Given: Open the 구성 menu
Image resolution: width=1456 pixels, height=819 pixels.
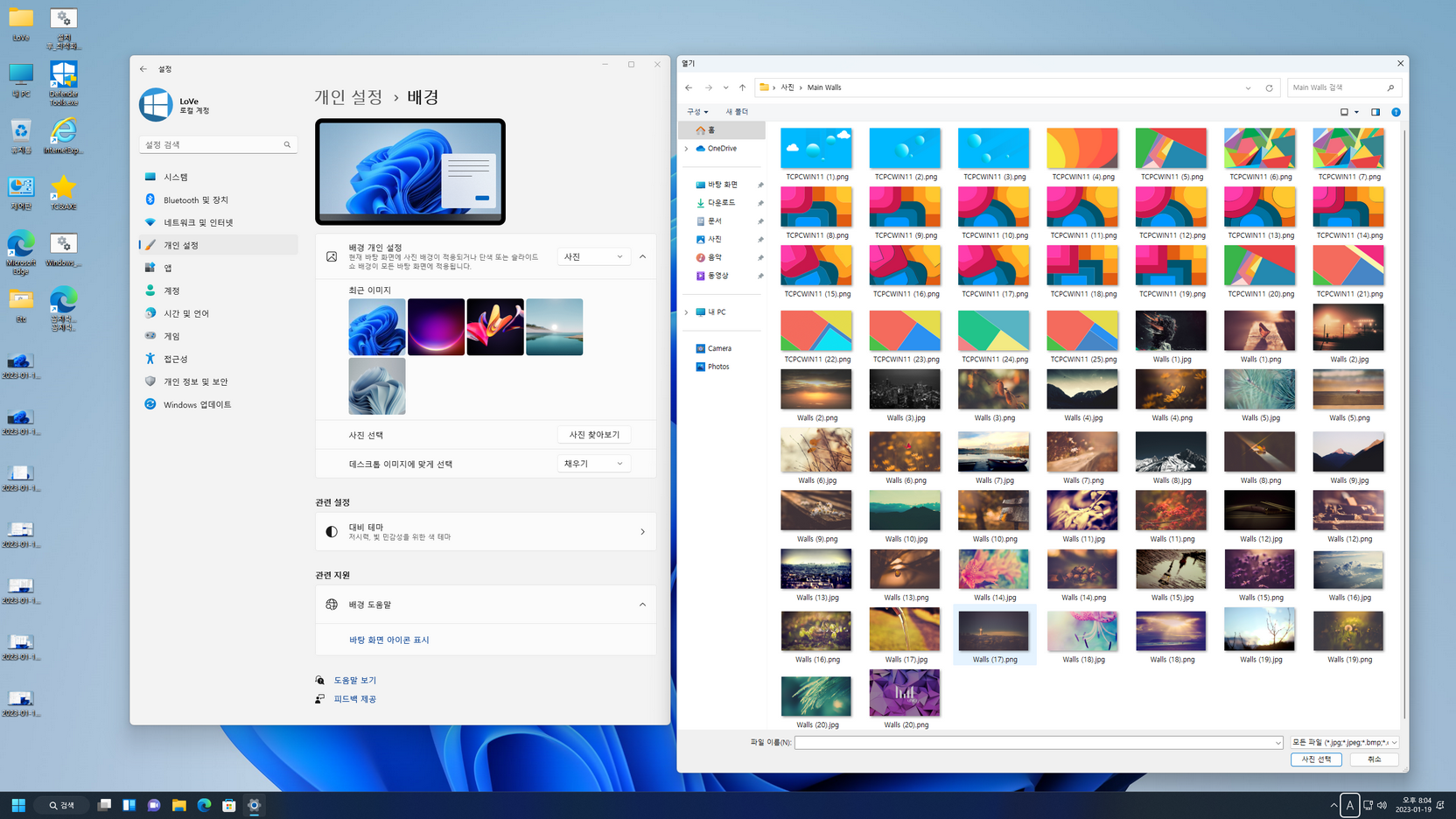Looking at the screenshot, I should point(697,112).
